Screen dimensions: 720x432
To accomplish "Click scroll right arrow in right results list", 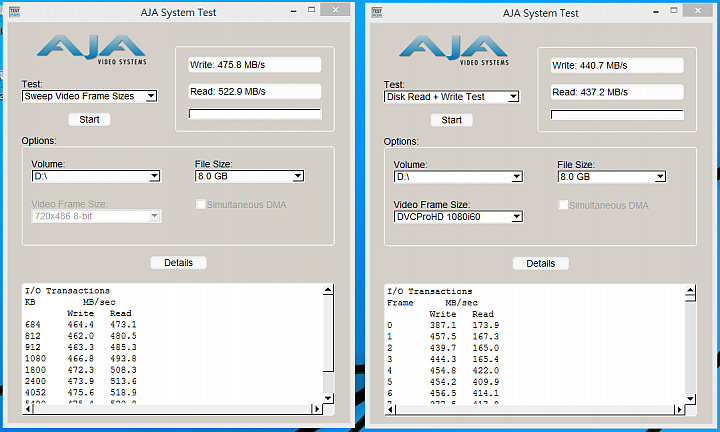I will click(678, 409).
